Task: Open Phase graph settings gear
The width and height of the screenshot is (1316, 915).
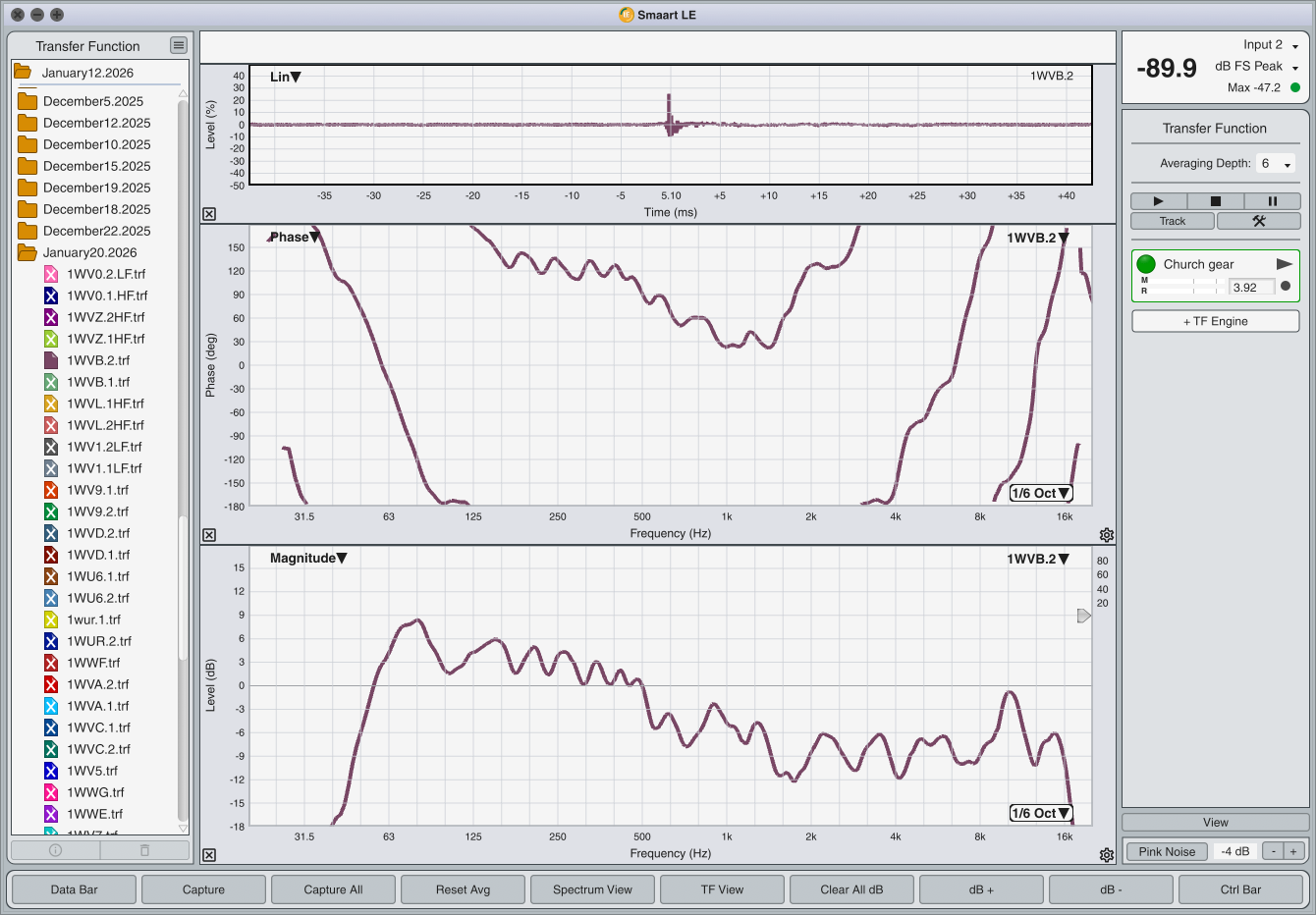Action: point(1107,535)
